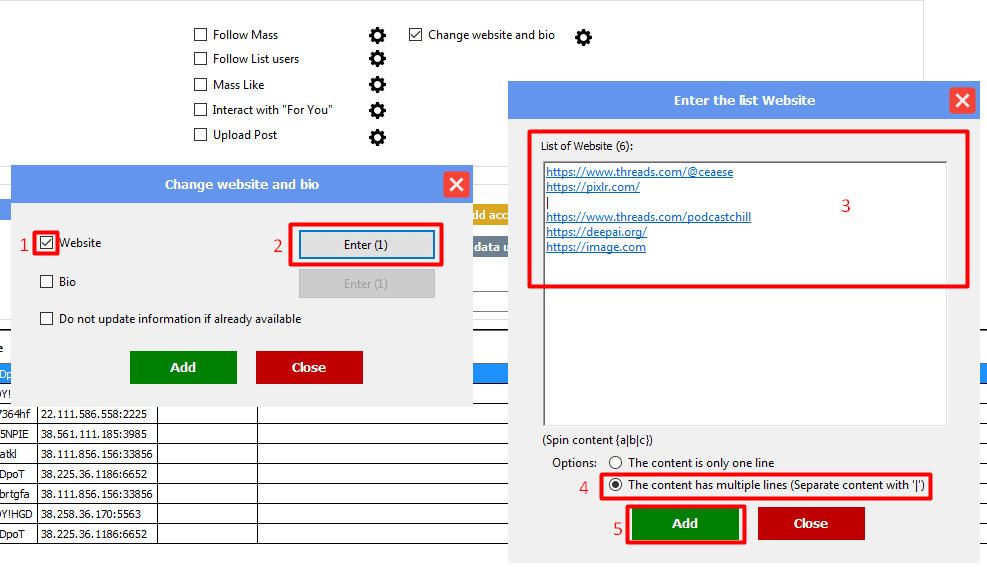Click red Close button beside website list Add
Image resolution: width=987 pixels, height=568 pixels.
click(x=810, y=523)
